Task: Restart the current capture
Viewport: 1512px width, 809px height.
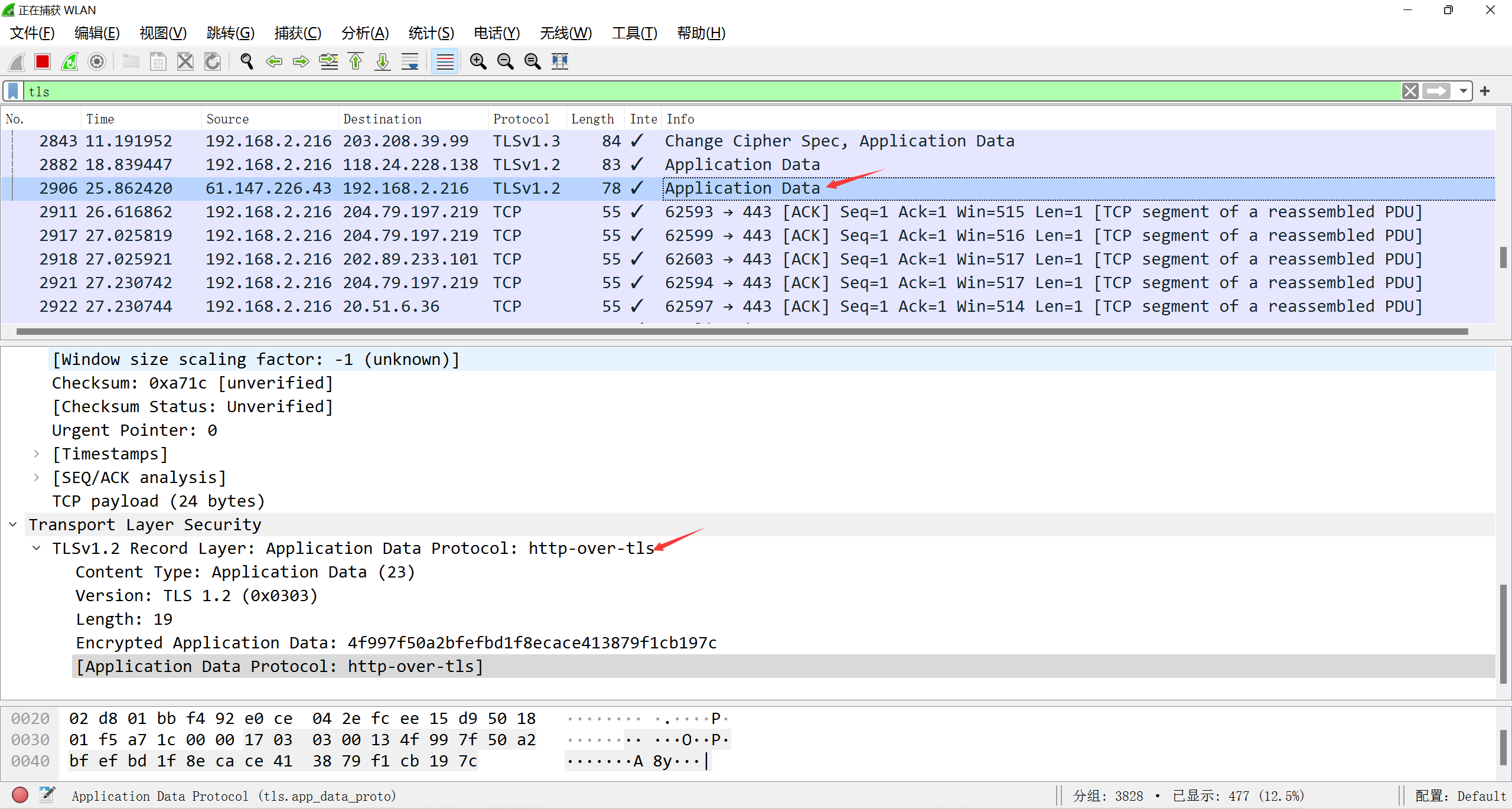Action: [x=70, y=61]
